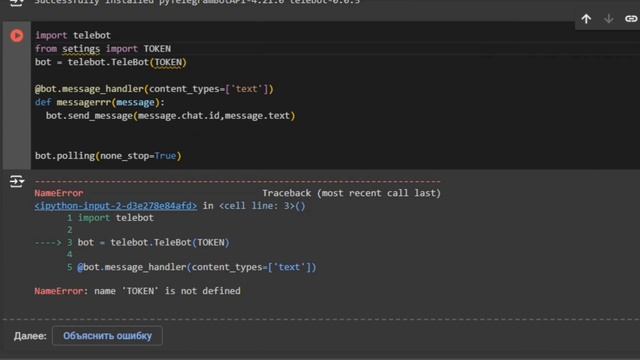Stop the running cell with the red button
This screenshot has height=360, width=640.
pyautogui.click(x=17, y=36)
